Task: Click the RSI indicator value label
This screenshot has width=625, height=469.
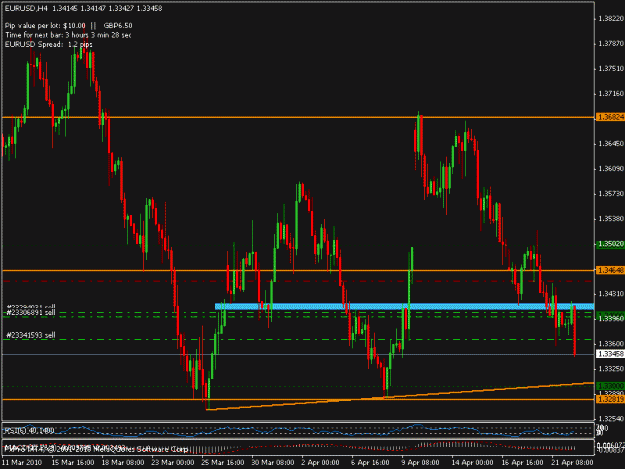Action: tap(29, 430)
